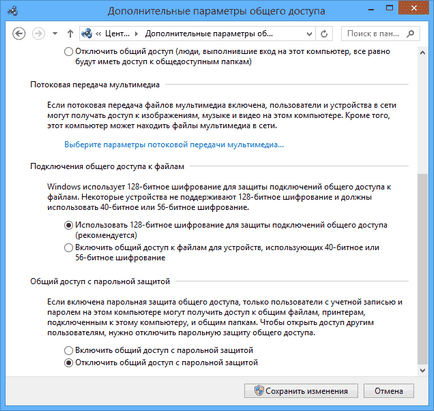Select «Отключить общий доступ» public folders radio
The image size is (434, 411).
pos(68,52)
